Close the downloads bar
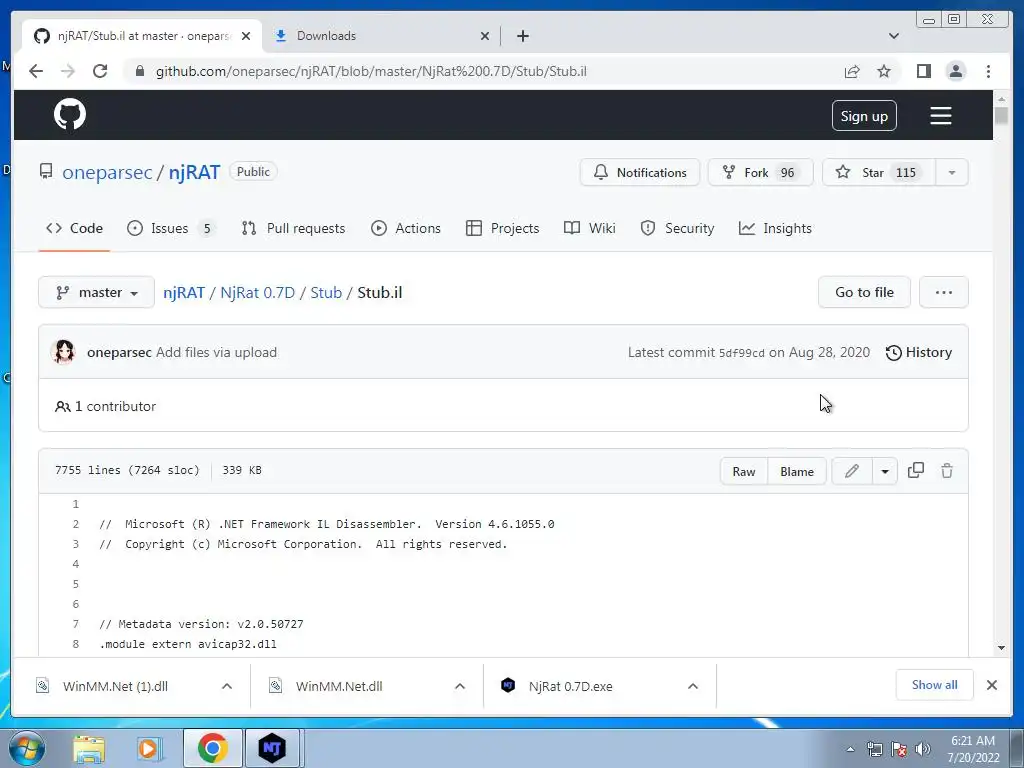Viewport: 1024px width, 768px height. click(x=991, y=685)
